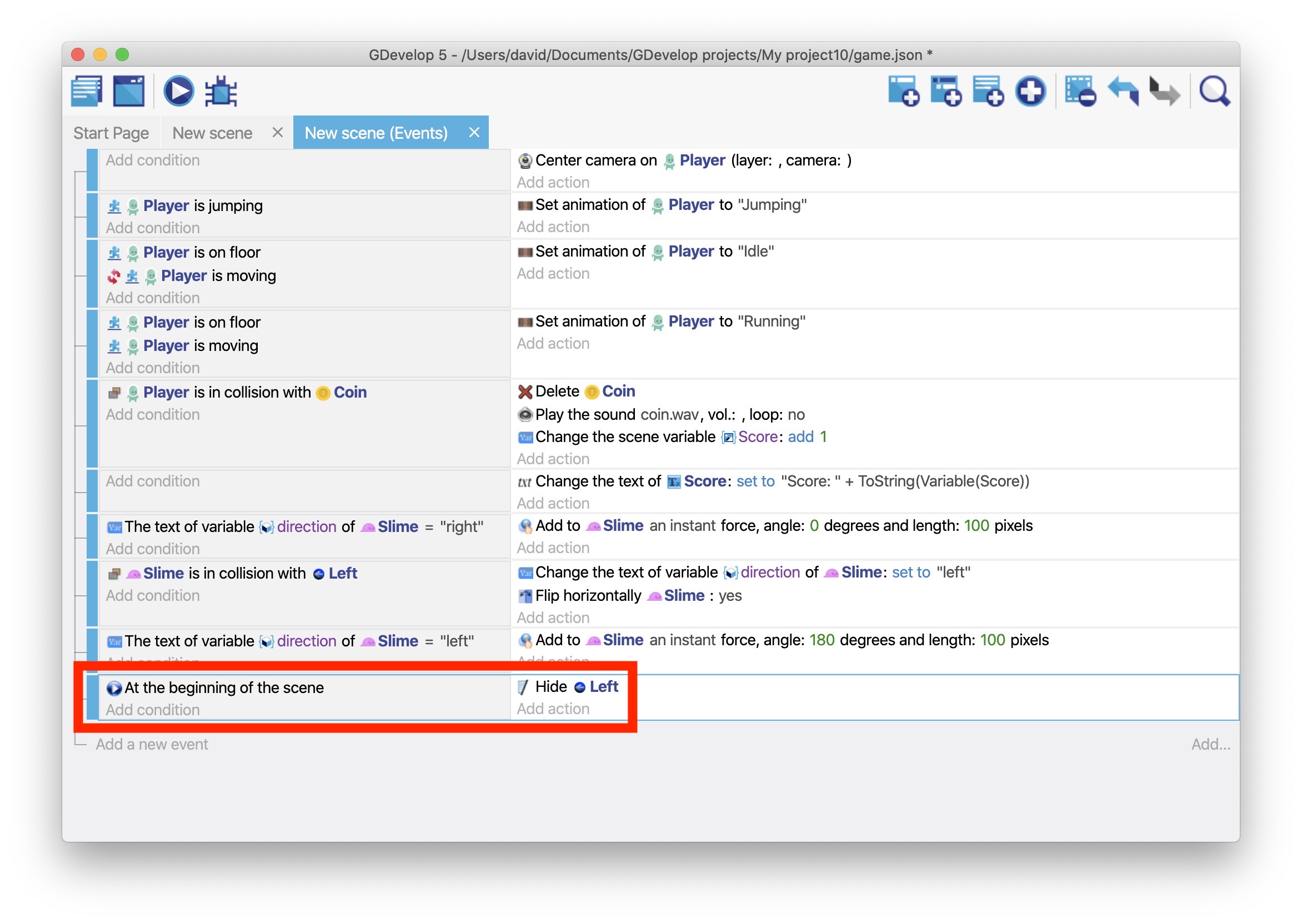Click the delete selected events icon

(x=1079, y=91)
